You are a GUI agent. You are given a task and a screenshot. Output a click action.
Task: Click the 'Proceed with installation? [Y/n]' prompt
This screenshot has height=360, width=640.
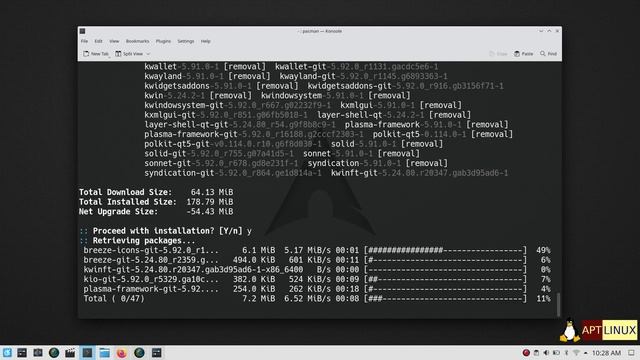168,231
